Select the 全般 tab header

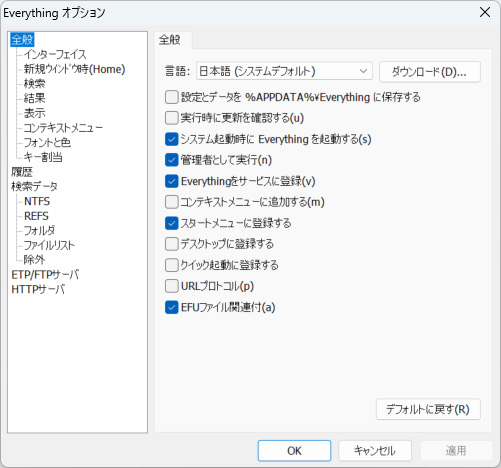pos(170,40)
